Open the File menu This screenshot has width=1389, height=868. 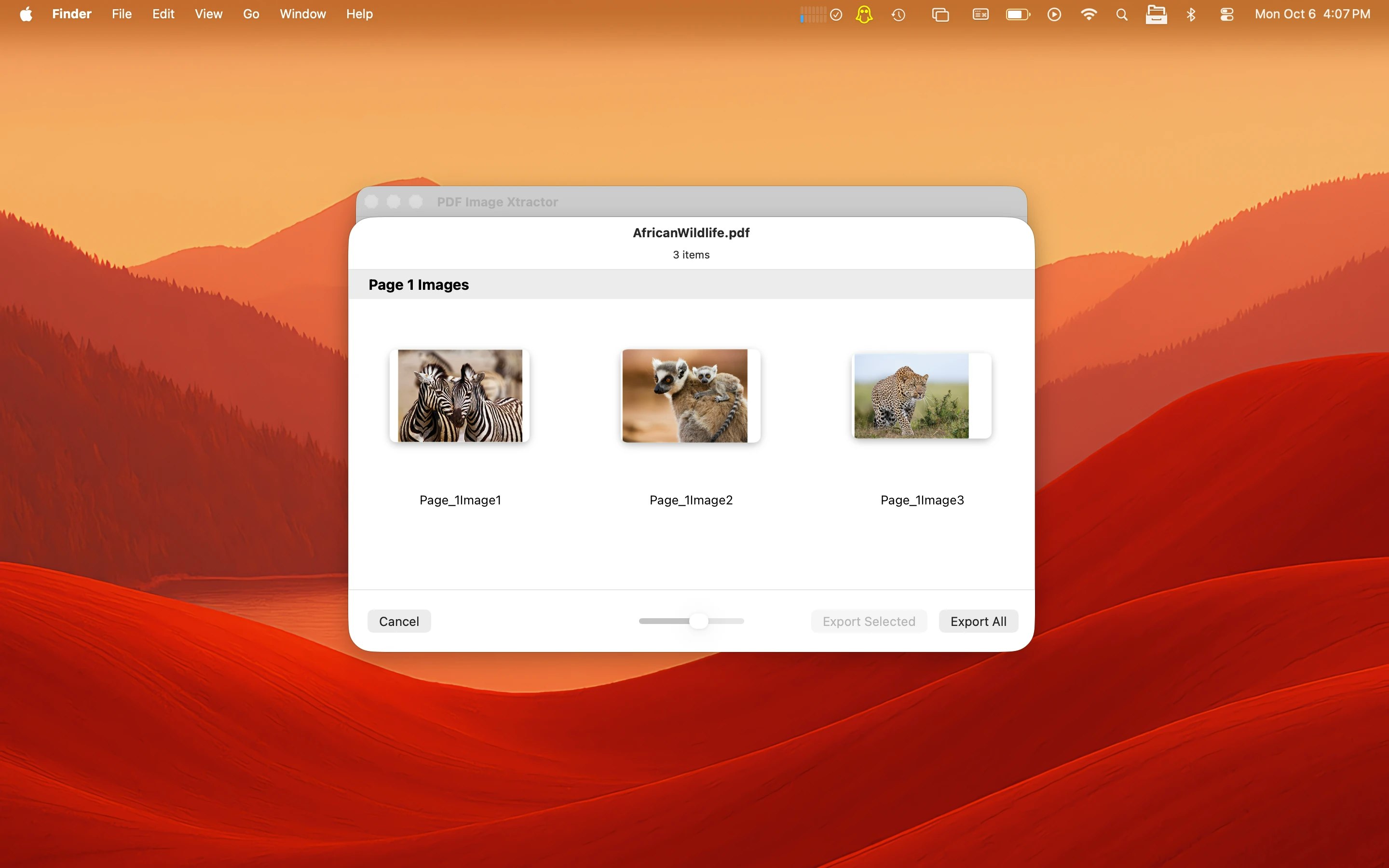(121, 14)
